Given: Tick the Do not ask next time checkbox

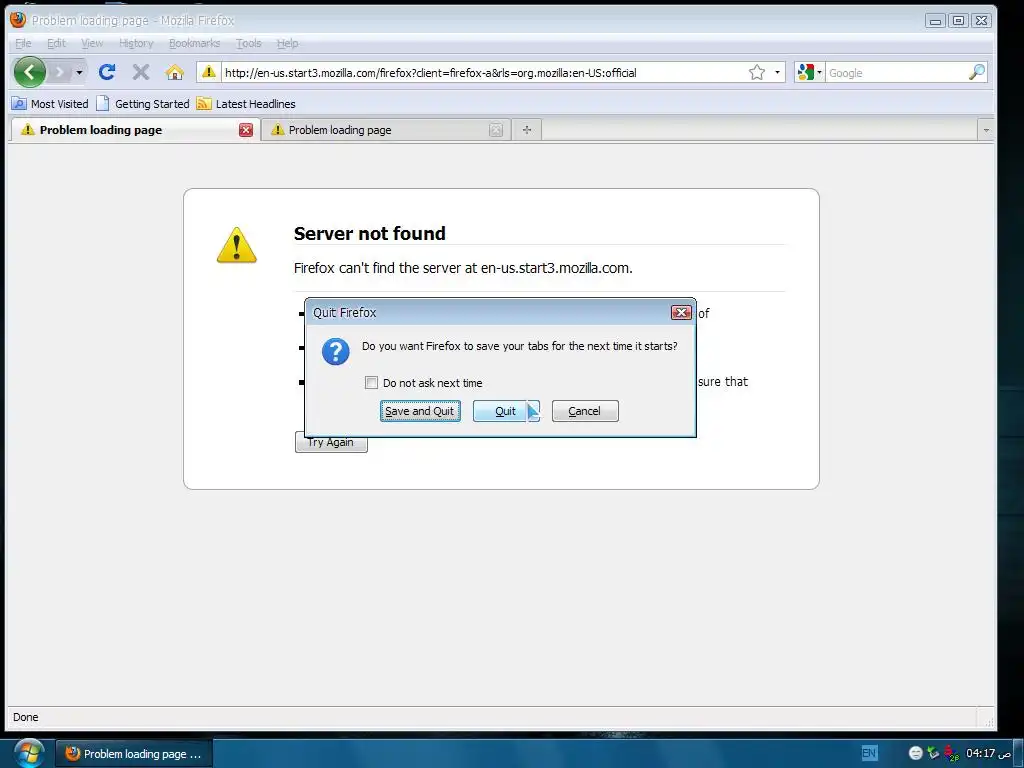Looking at the screenshot, I should (x=372, y=383).
